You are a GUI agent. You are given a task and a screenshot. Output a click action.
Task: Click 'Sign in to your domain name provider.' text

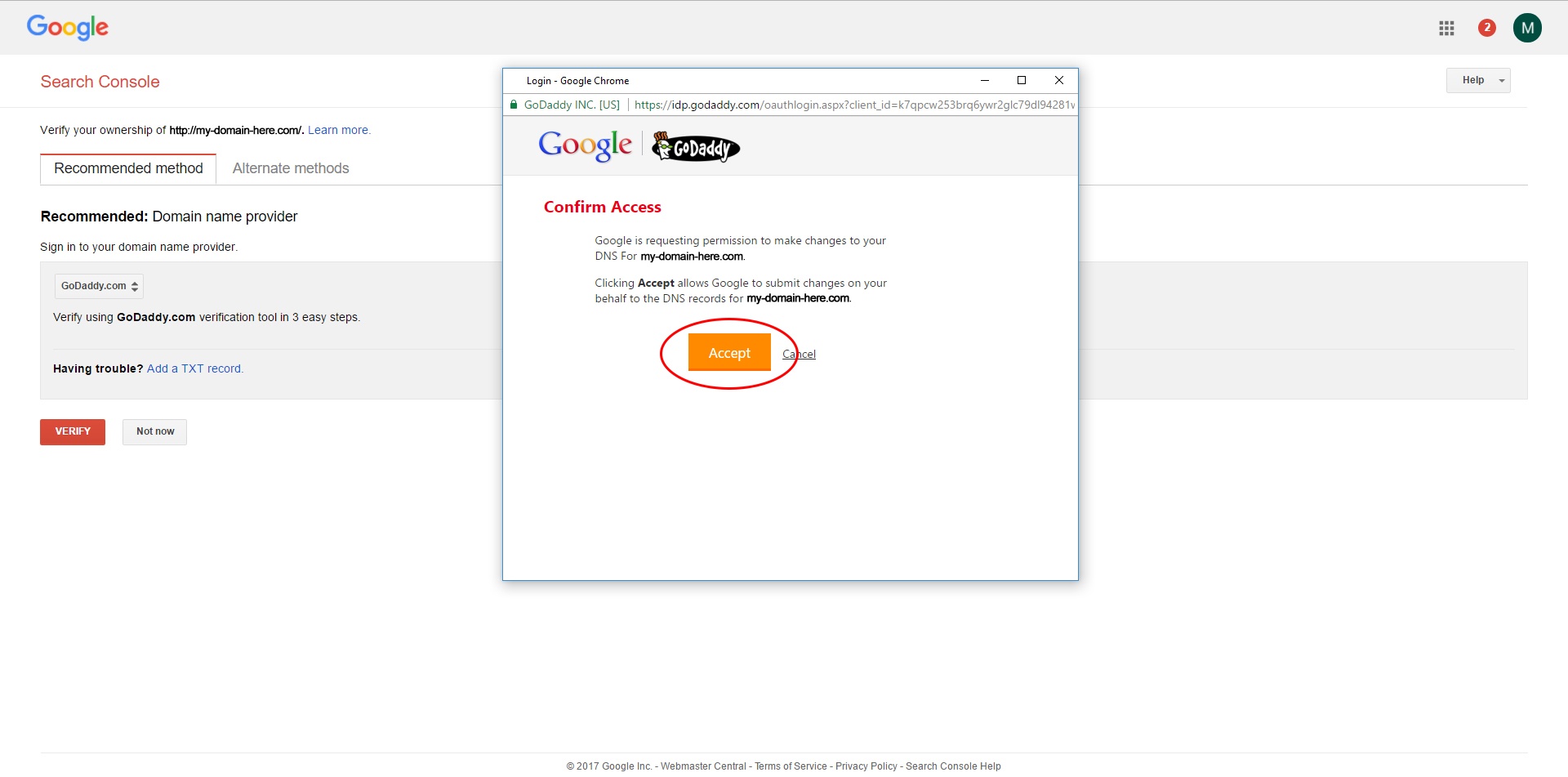coord(139,247)
